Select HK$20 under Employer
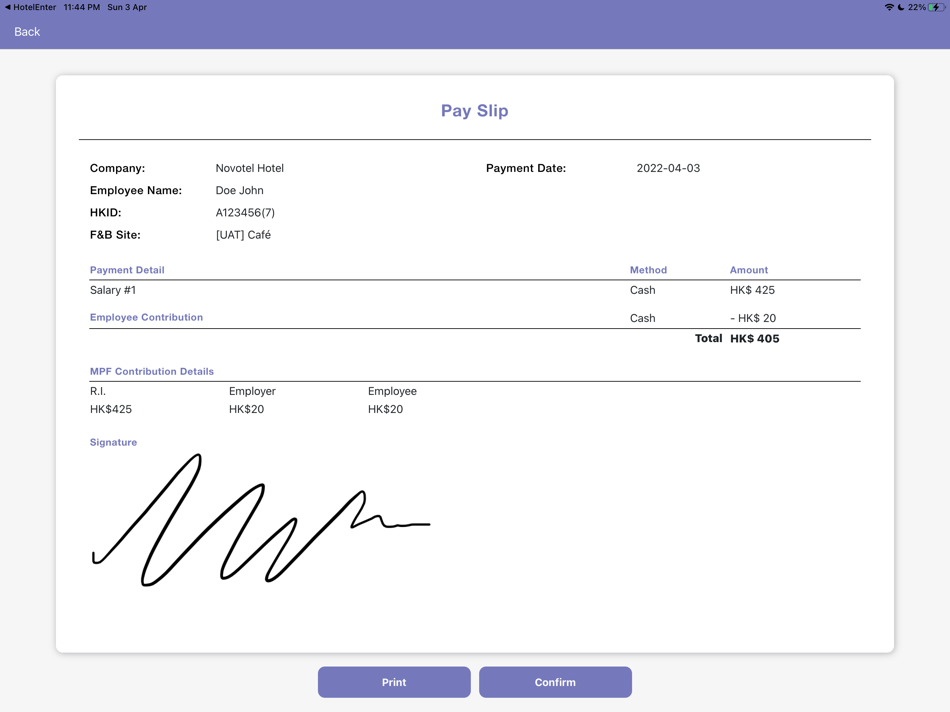The height and width of the screenshot is (712, 950). [x=247, y=409]
